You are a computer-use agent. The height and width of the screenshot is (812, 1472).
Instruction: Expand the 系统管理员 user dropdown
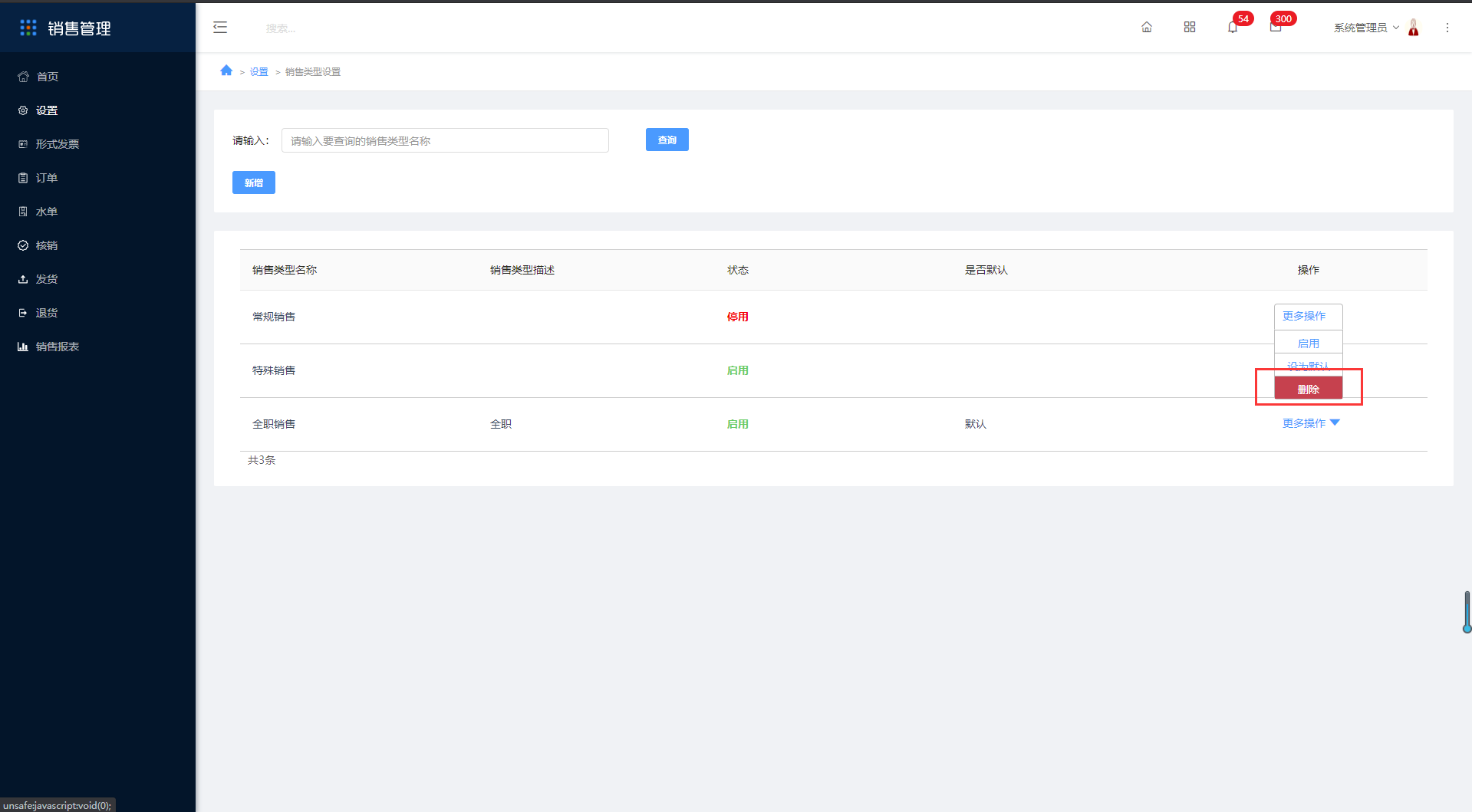1366,28
